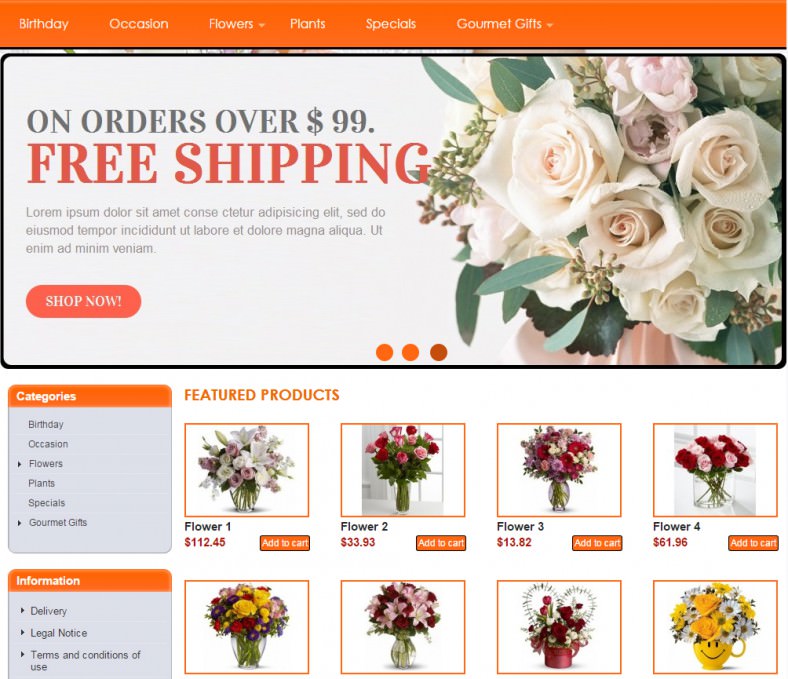Open the Flower 2 product image
This screenshot has height=679, width=788.
pyautogui.click(x=403, y=470)
